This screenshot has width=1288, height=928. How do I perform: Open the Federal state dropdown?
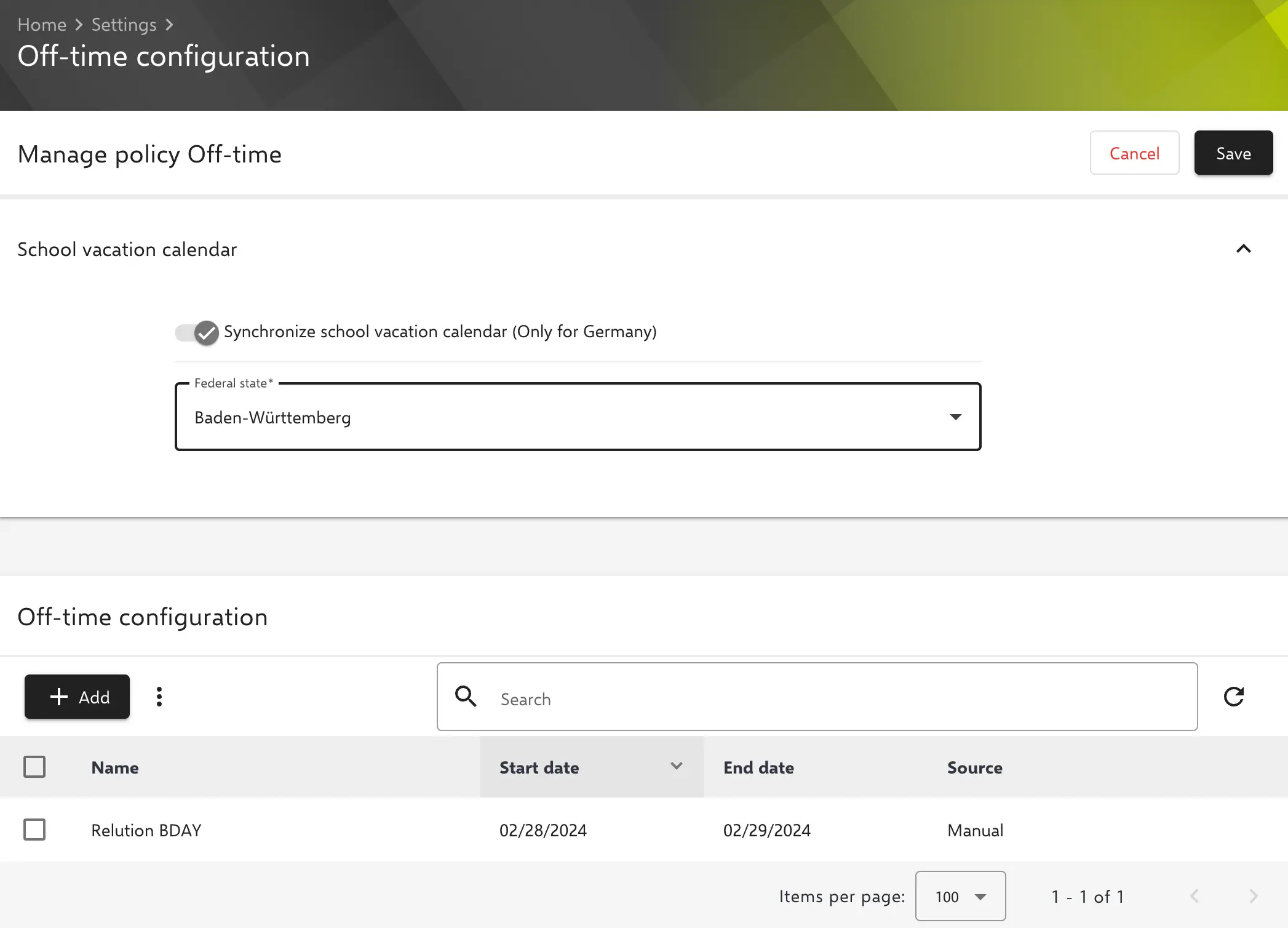click(x=578, y=417)
